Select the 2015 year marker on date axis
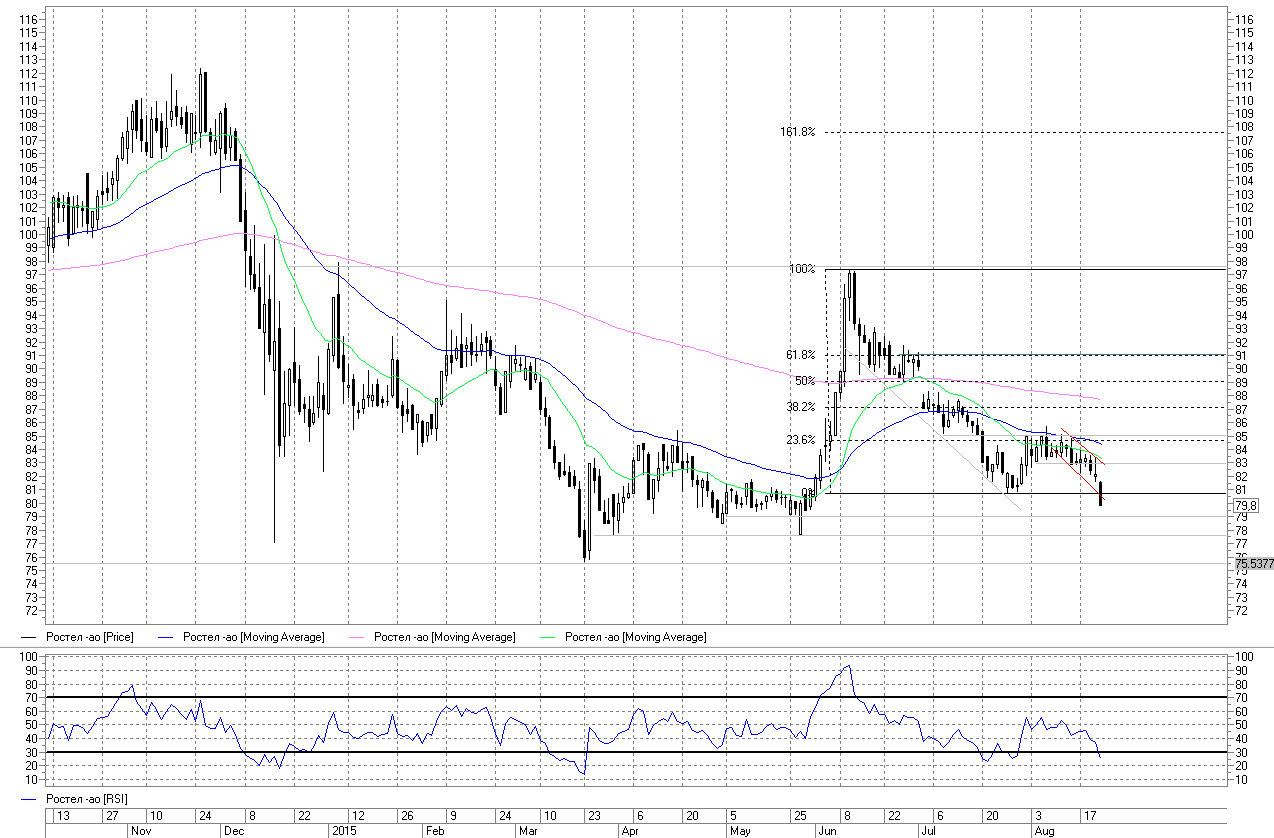 click(344, 830)
